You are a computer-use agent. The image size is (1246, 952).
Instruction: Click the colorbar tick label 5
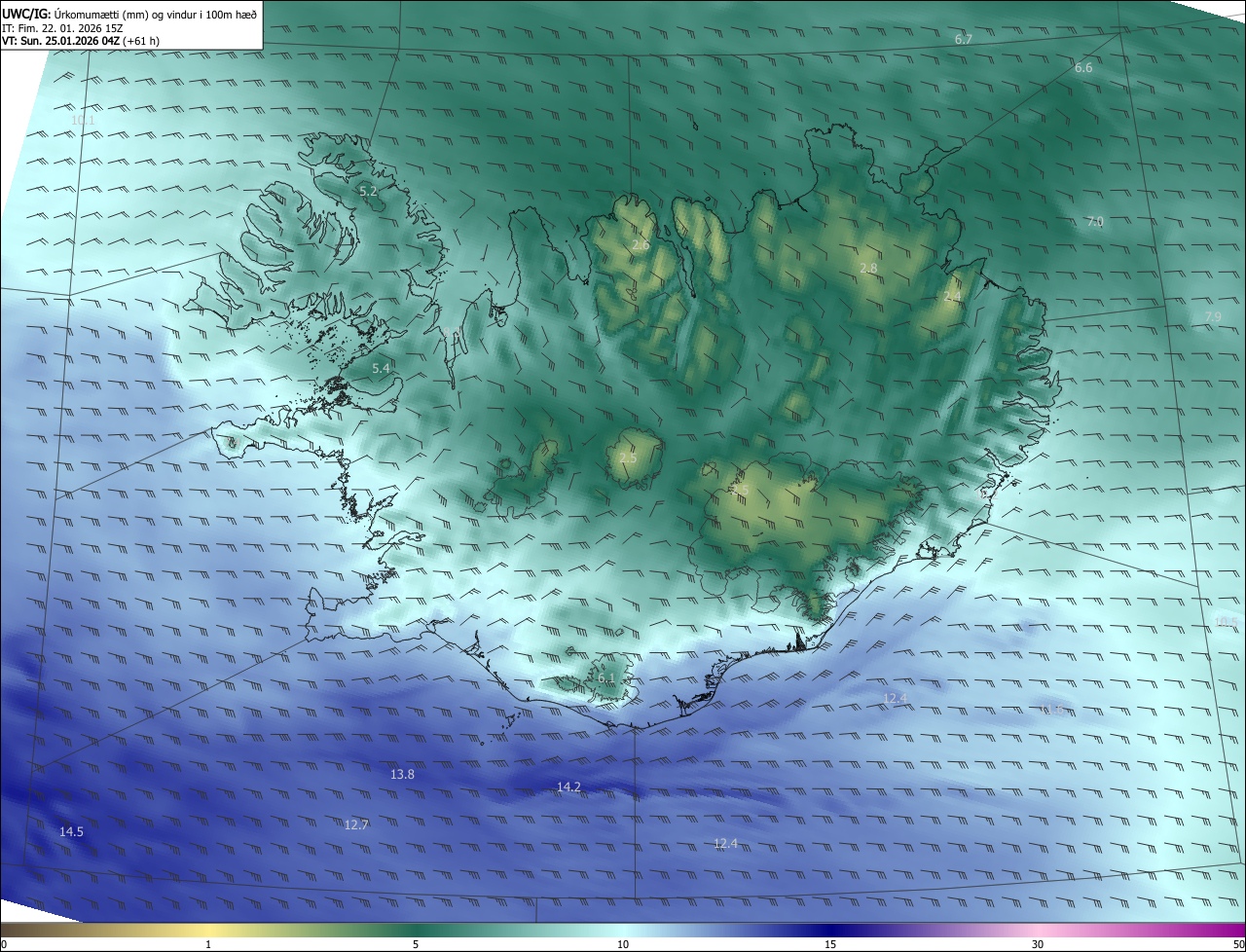(x=416, y=944)
